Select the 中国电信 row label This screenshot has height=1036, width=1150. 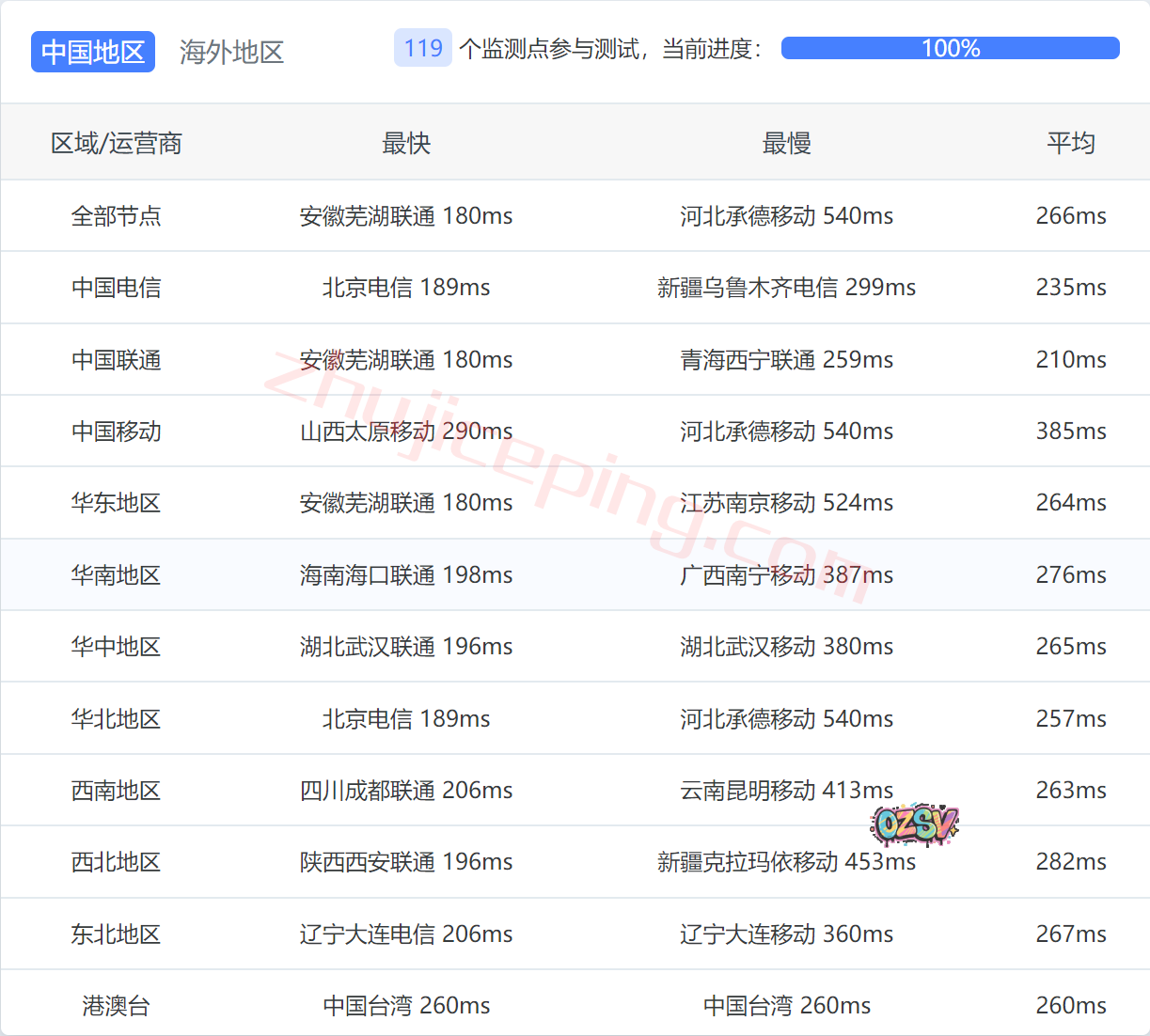pyautogui.click(x=116, y=287)
